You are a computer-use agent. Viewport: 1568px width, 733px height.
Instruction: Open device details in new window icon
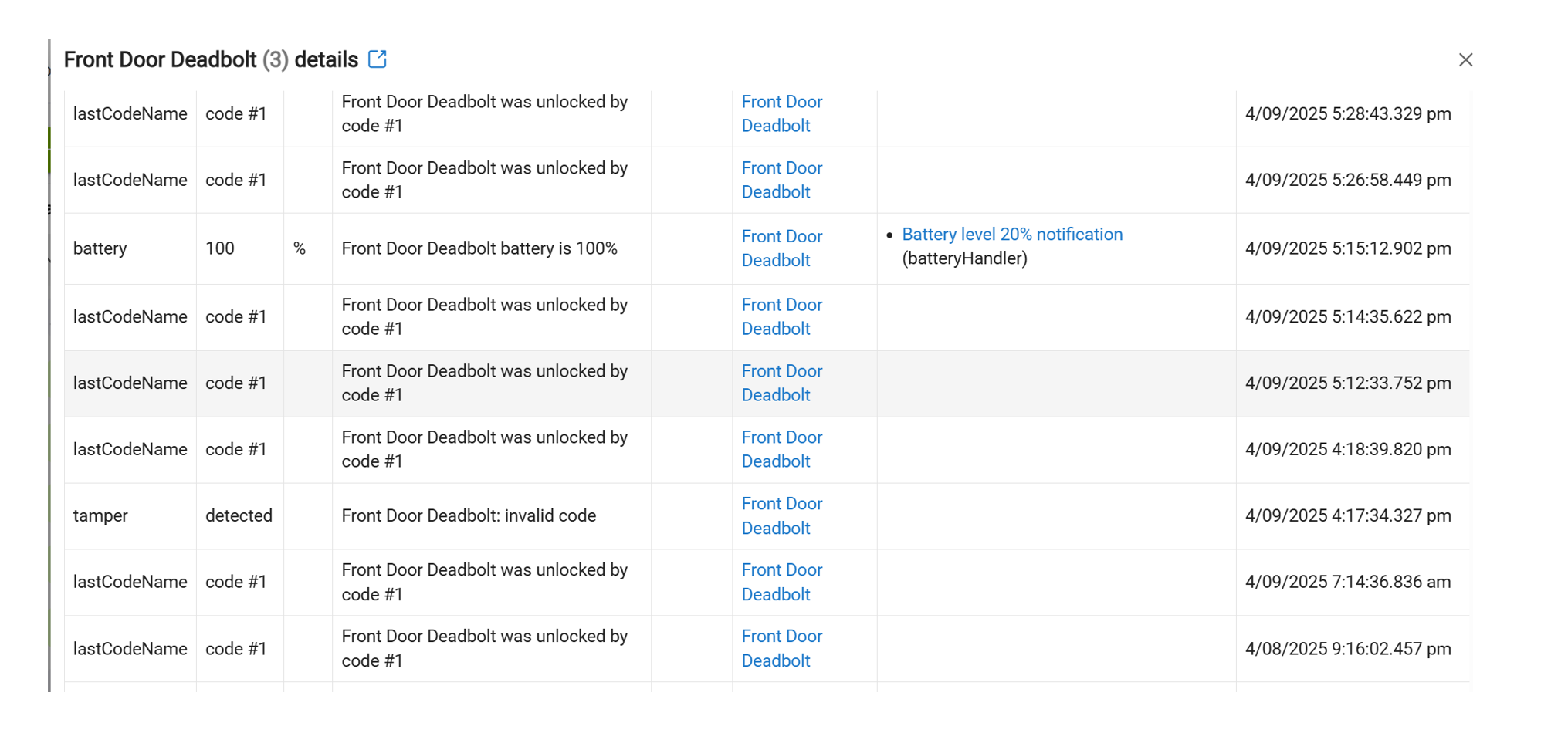click(x=377, y=59)
